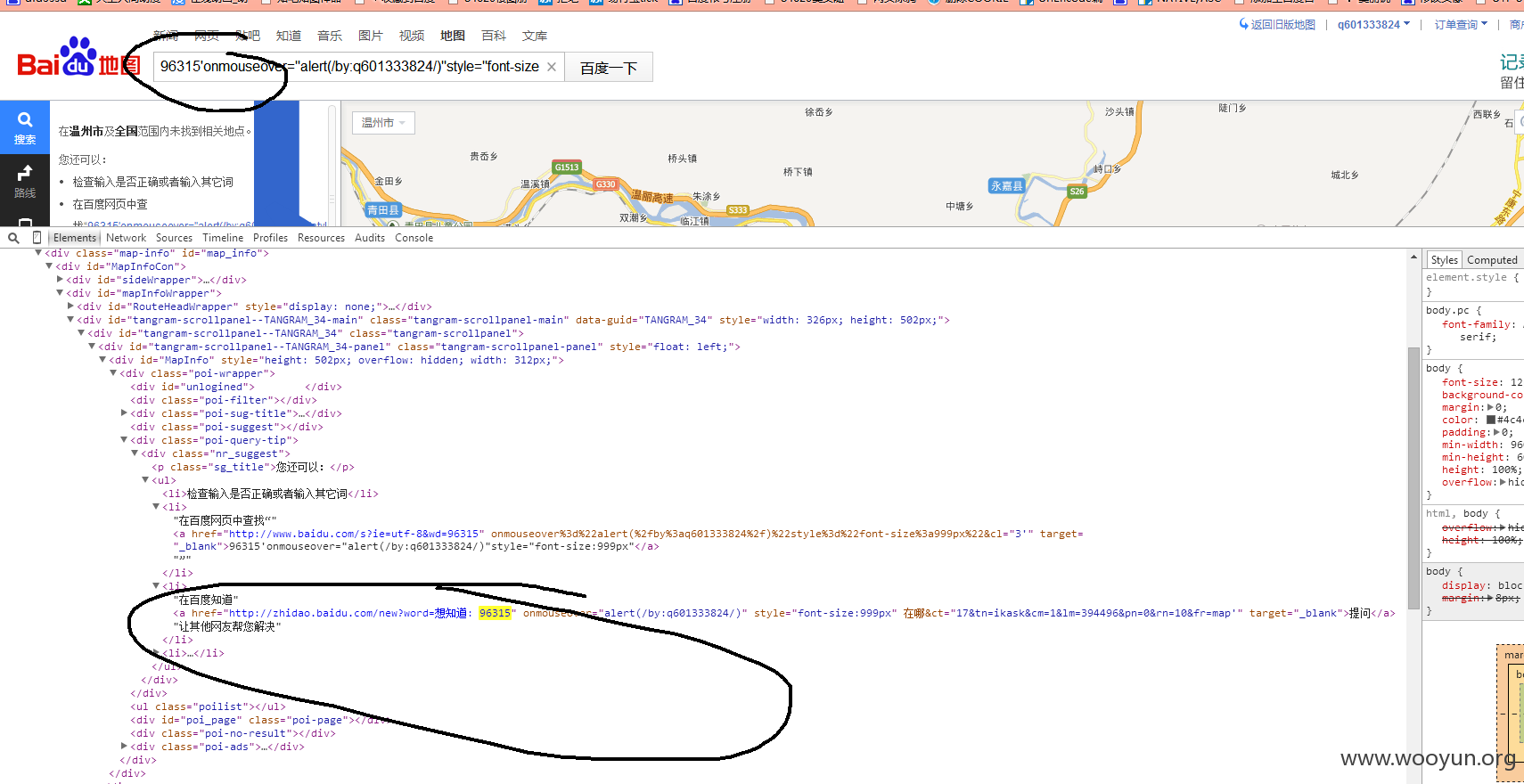Select the ul class poilist line
1524x784 pixels.
click(207, 706)
